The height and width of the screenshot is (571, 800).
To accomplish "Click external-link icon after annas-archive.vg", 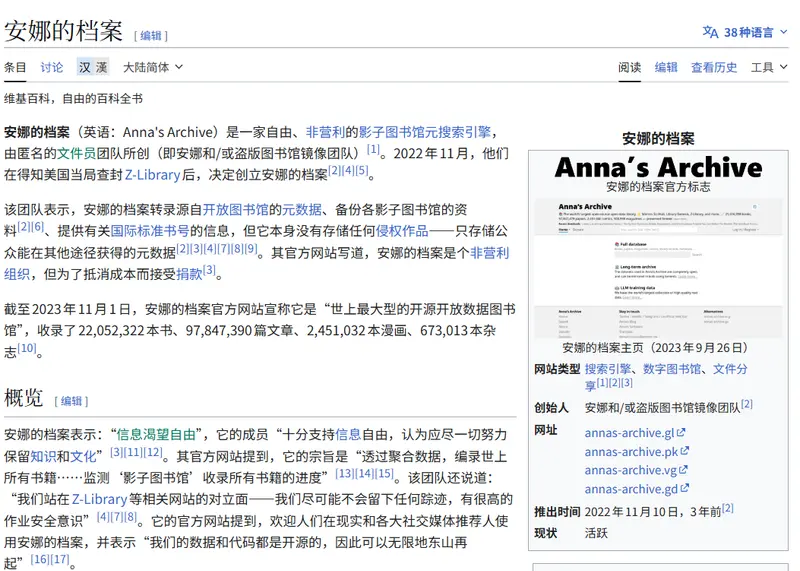I will click(x=683, y=469).
